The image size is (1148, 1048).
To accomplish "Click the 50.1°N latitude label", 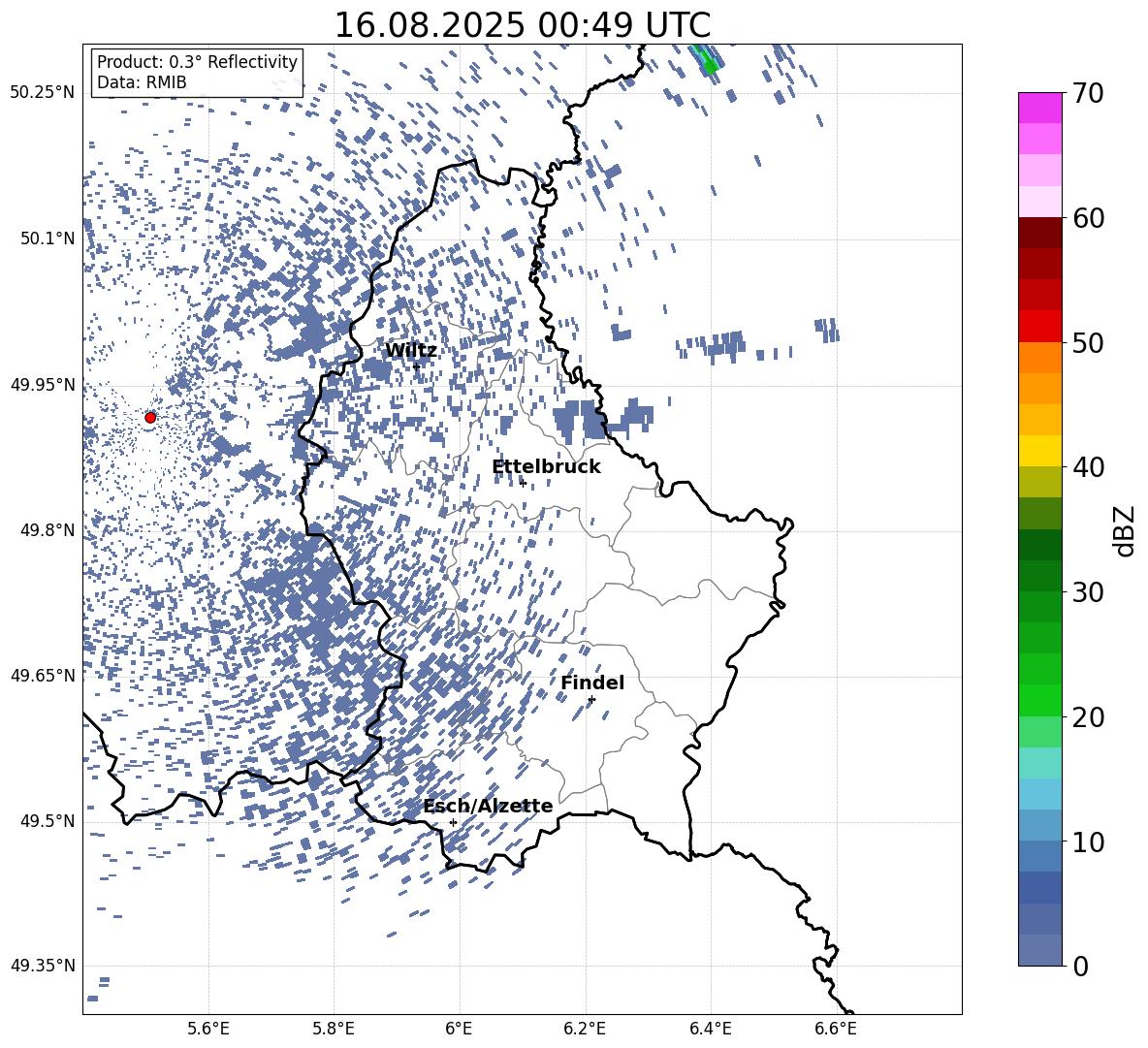I will click(x=48, y=238).
